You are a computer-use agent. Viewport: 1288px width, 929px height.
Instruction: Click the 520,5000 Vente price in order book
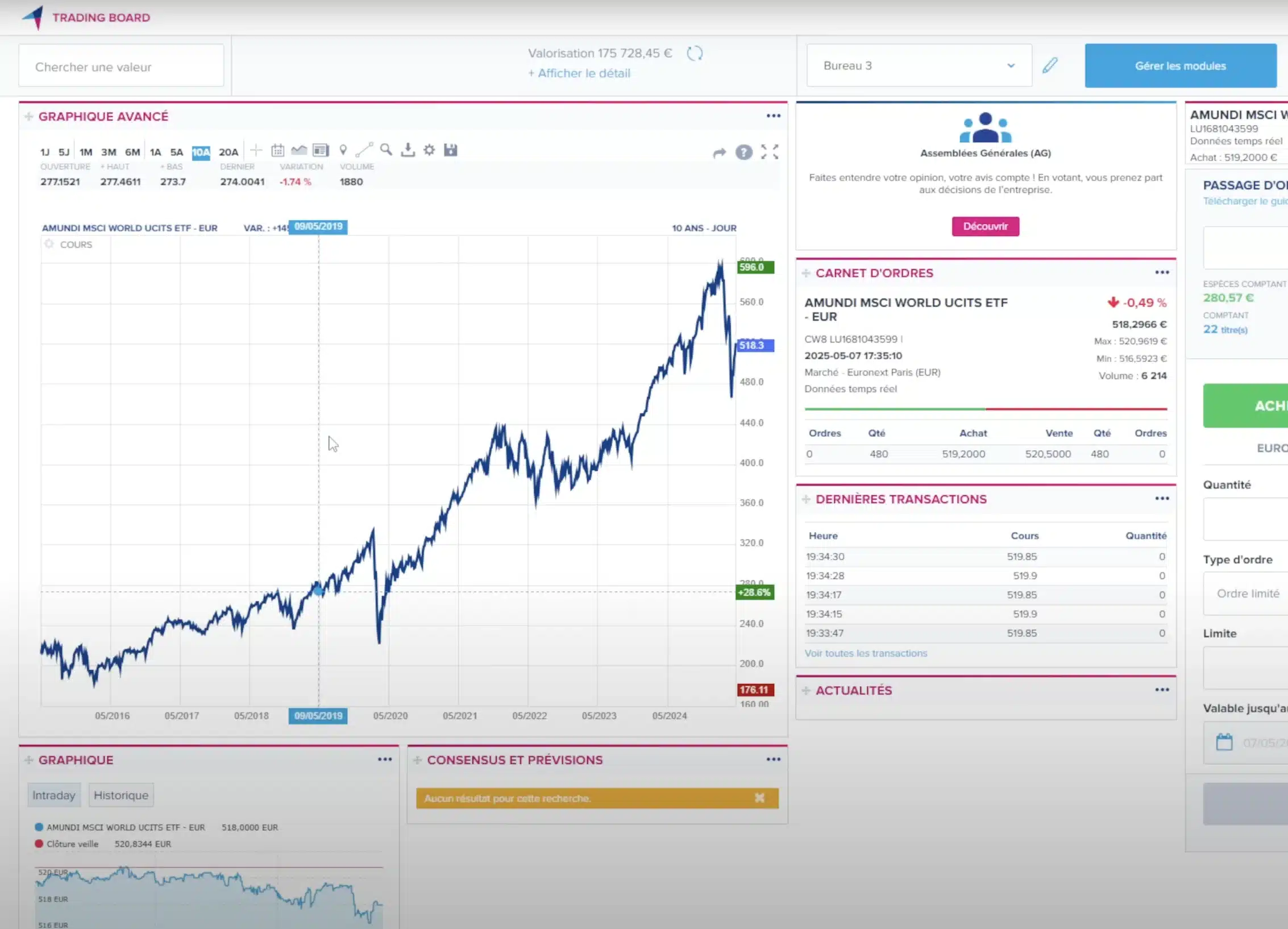[x=1048, y=454]
